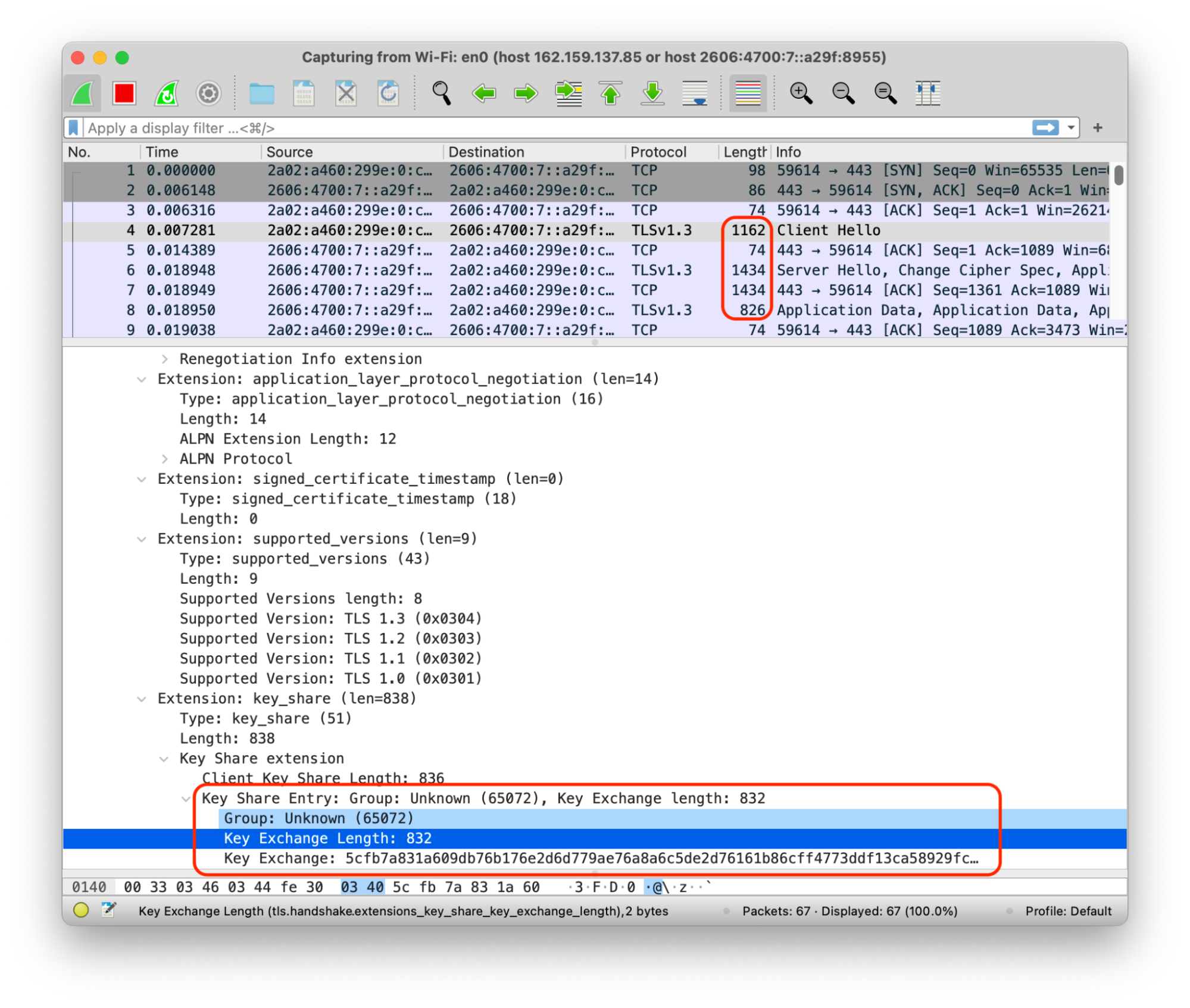The width and height of the screenshot is (1190, 1008).
Task: Jump to last packet down-arrow icon
Action: (652, 93)
